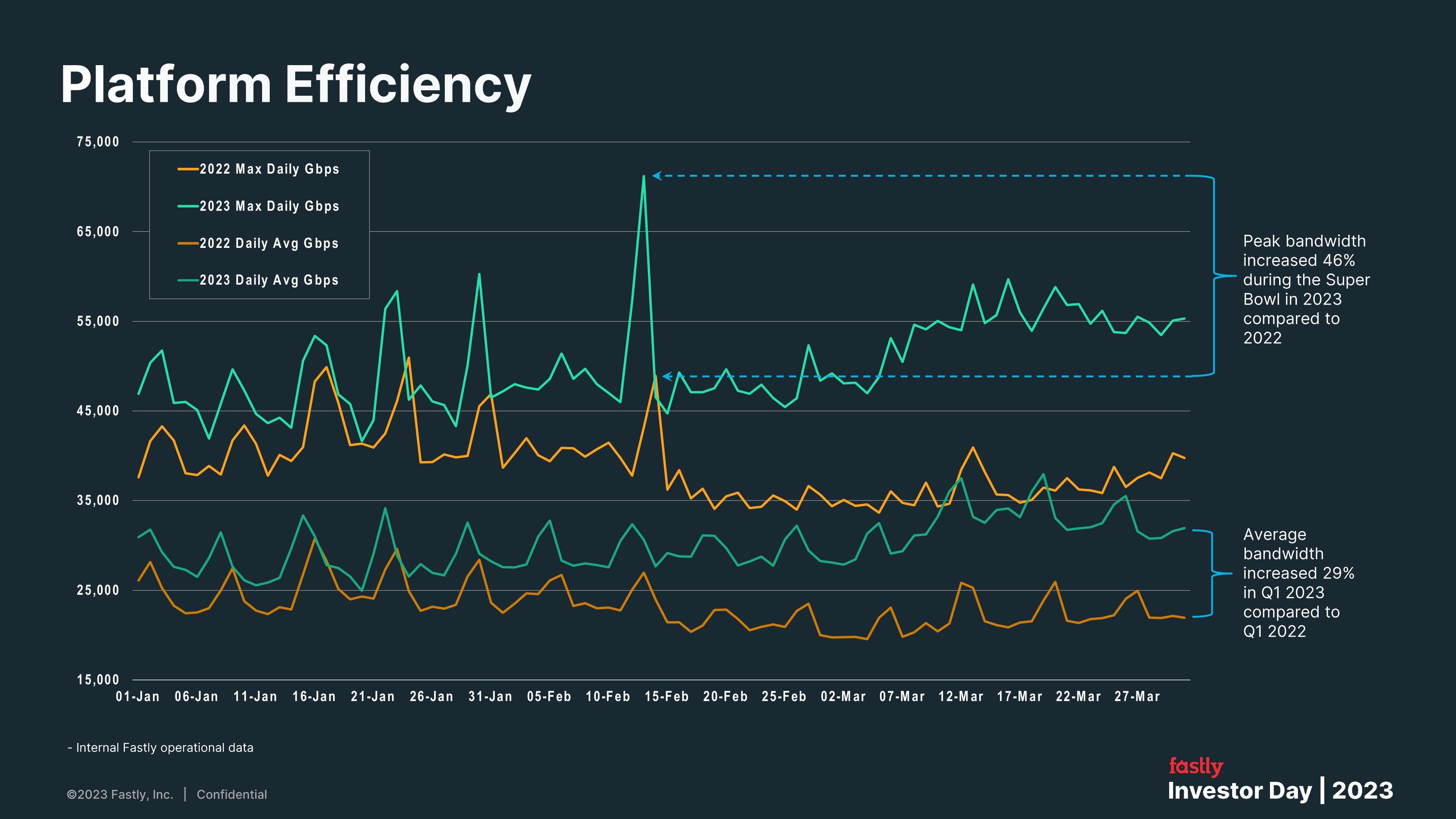The width and height of the screenshot is (1456, 819).
Task: Click the 31-Jan x-axis label
Action: pos(491,696)
